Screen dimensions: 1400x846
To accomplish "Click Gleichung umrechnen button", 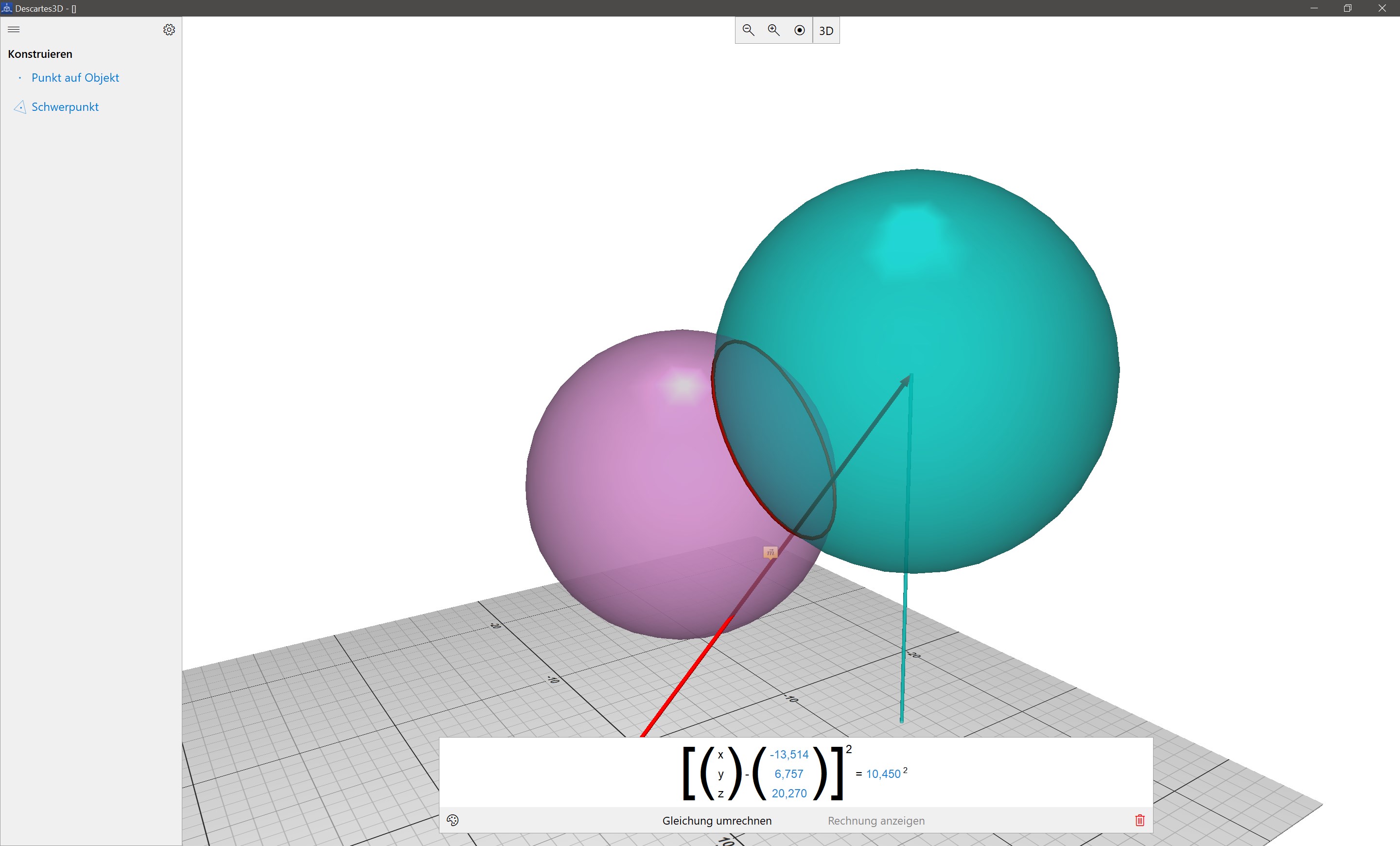I will [717, 820].
